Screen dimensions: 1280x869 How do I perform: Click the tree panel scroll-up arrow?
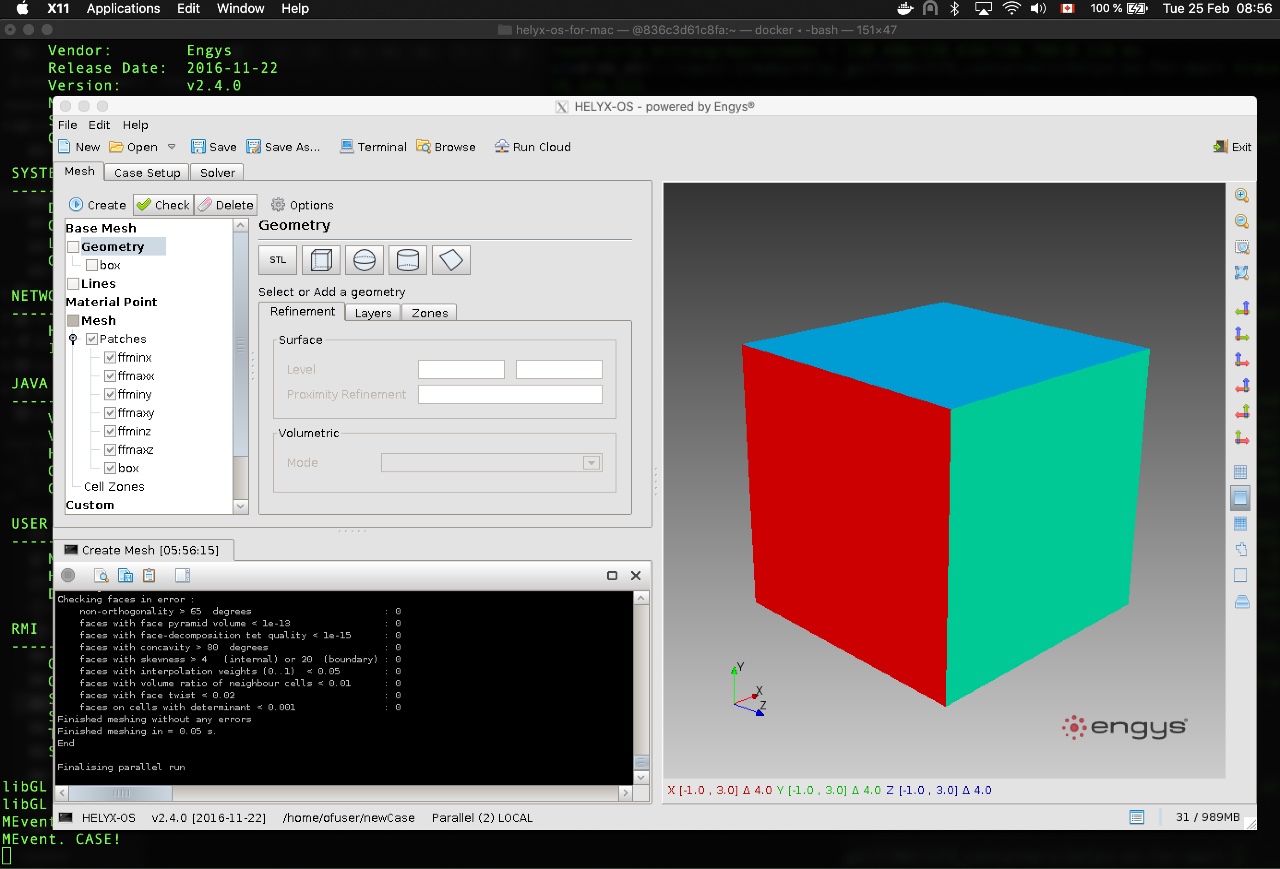(x=240, y=226)
